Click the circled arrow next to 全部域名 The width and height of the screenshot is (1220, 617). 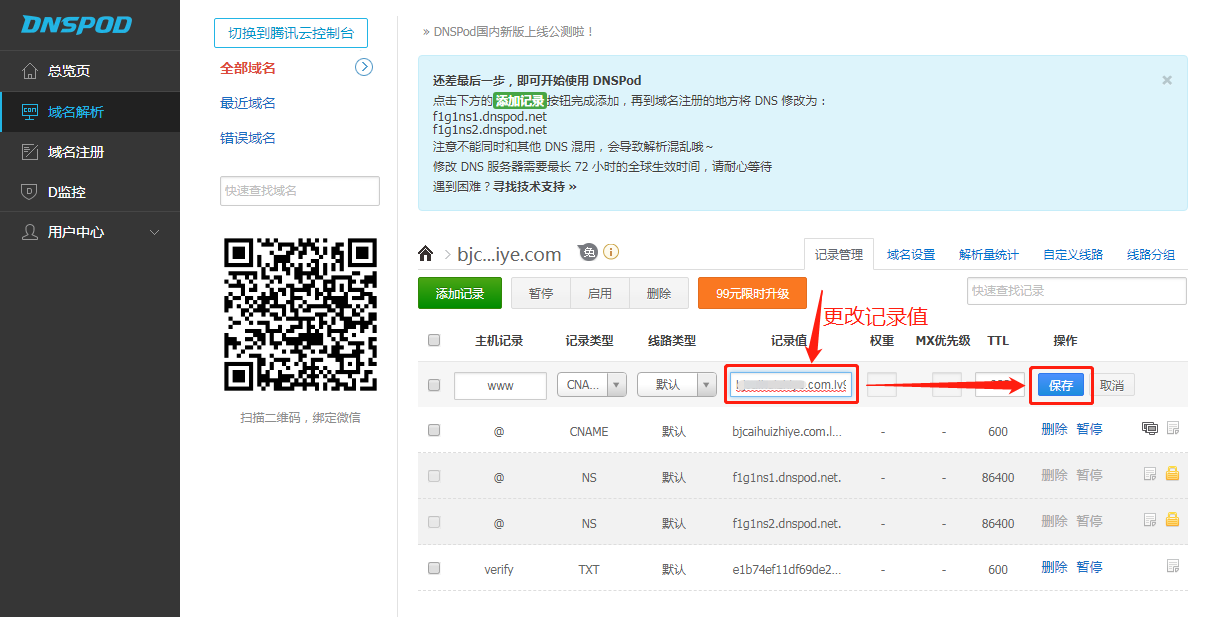[x=364, y=67]
